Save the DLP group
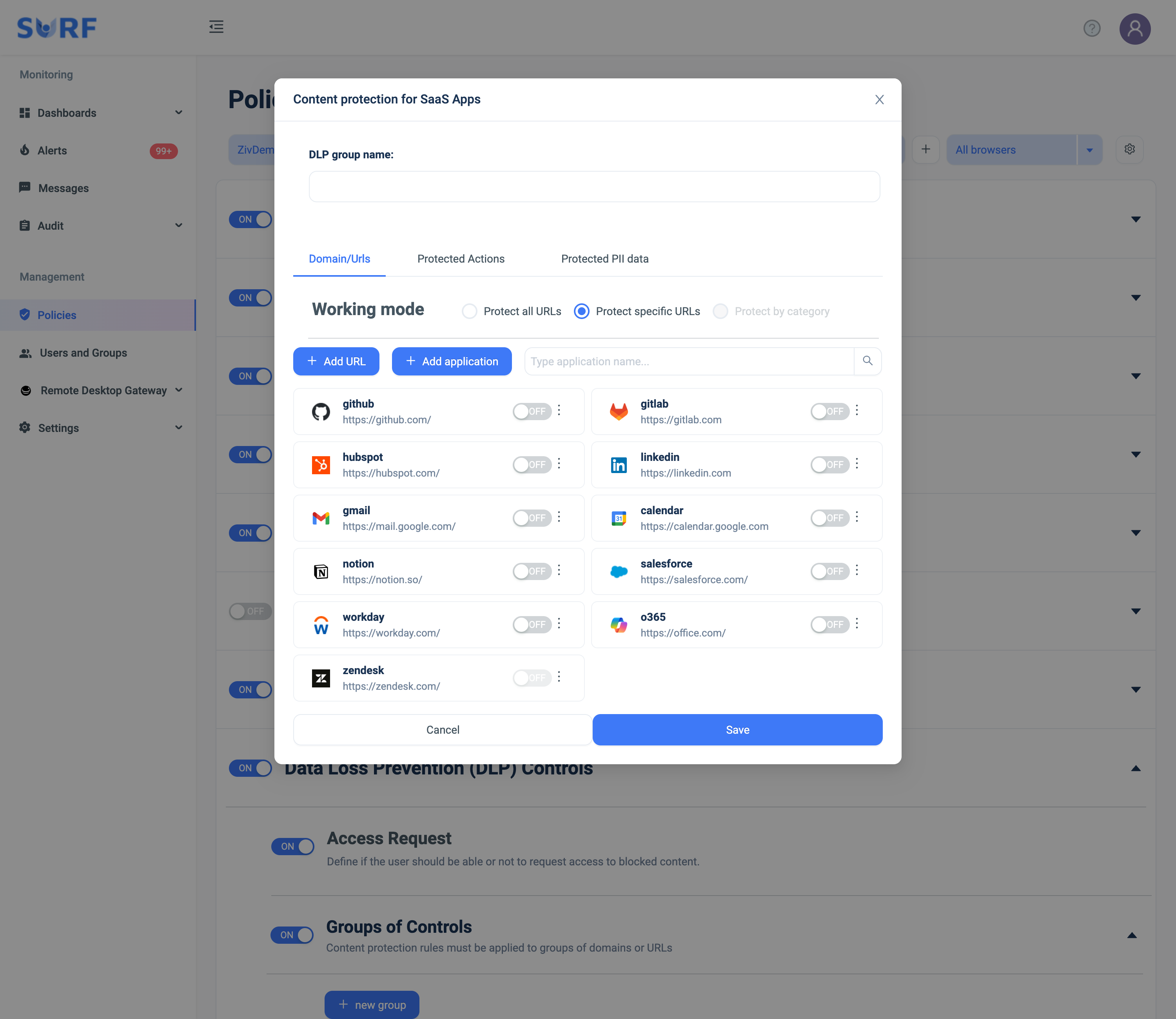 coord(737,729)
